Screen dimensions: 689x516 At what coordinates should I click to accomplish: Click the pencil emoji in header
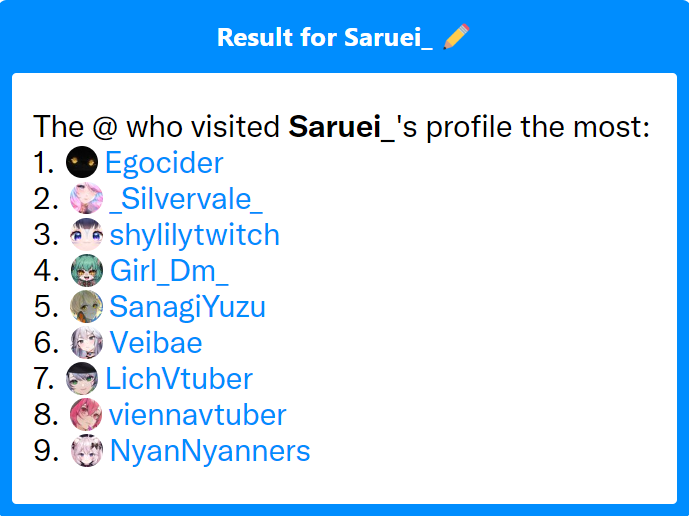456,37
